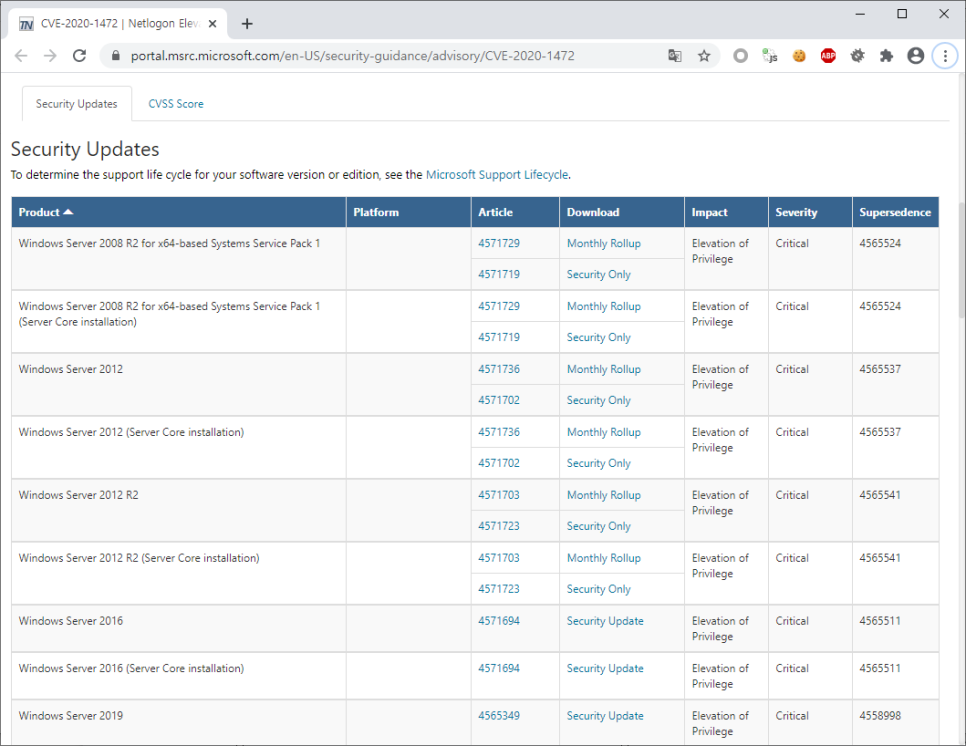Open article 4571729 for 2008 R2 Server Core

point(499,306)
